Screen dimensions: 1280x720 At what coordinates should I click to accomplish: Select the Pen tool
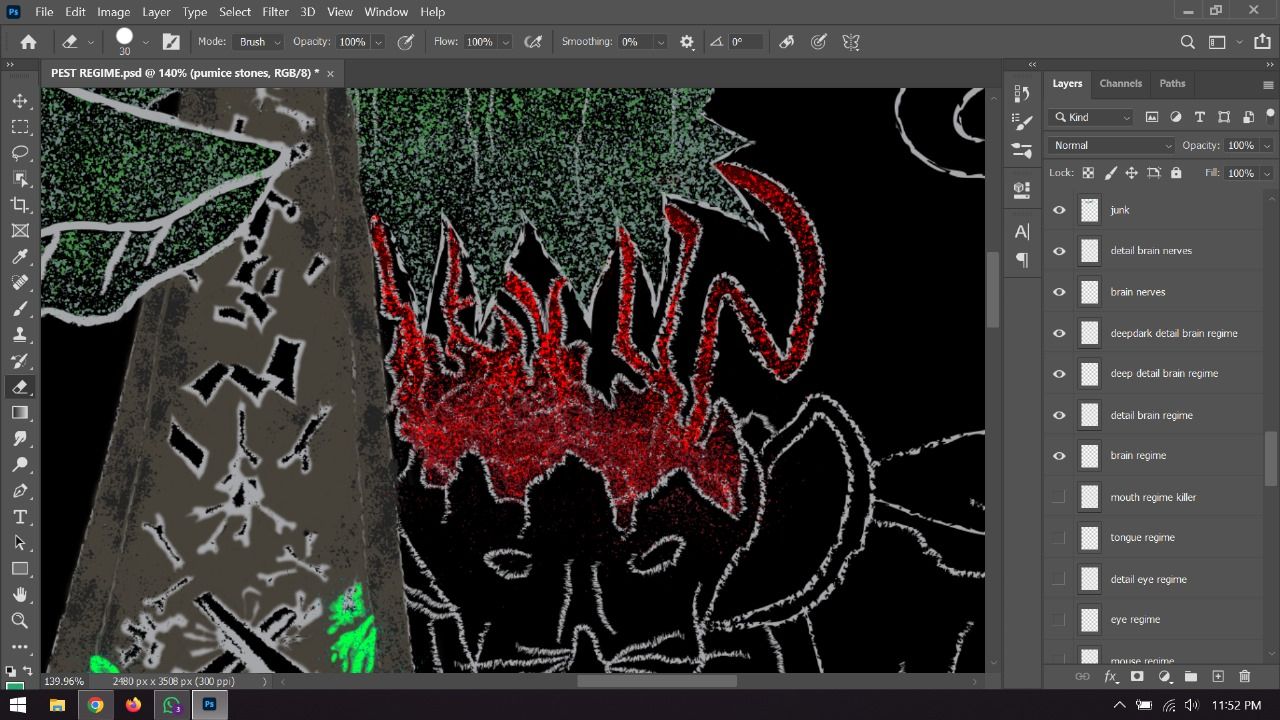pyautogui.click(x=20, y=491)
